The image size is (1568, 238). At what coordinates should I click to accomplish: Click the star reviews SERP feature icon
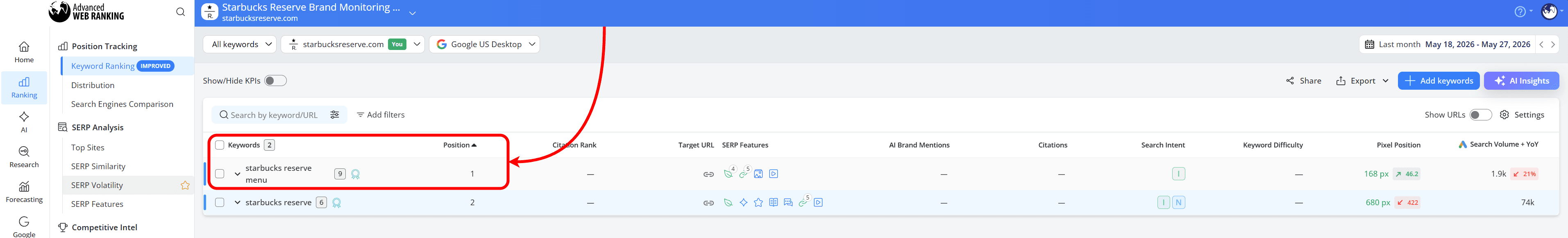[x=758, y=203]
